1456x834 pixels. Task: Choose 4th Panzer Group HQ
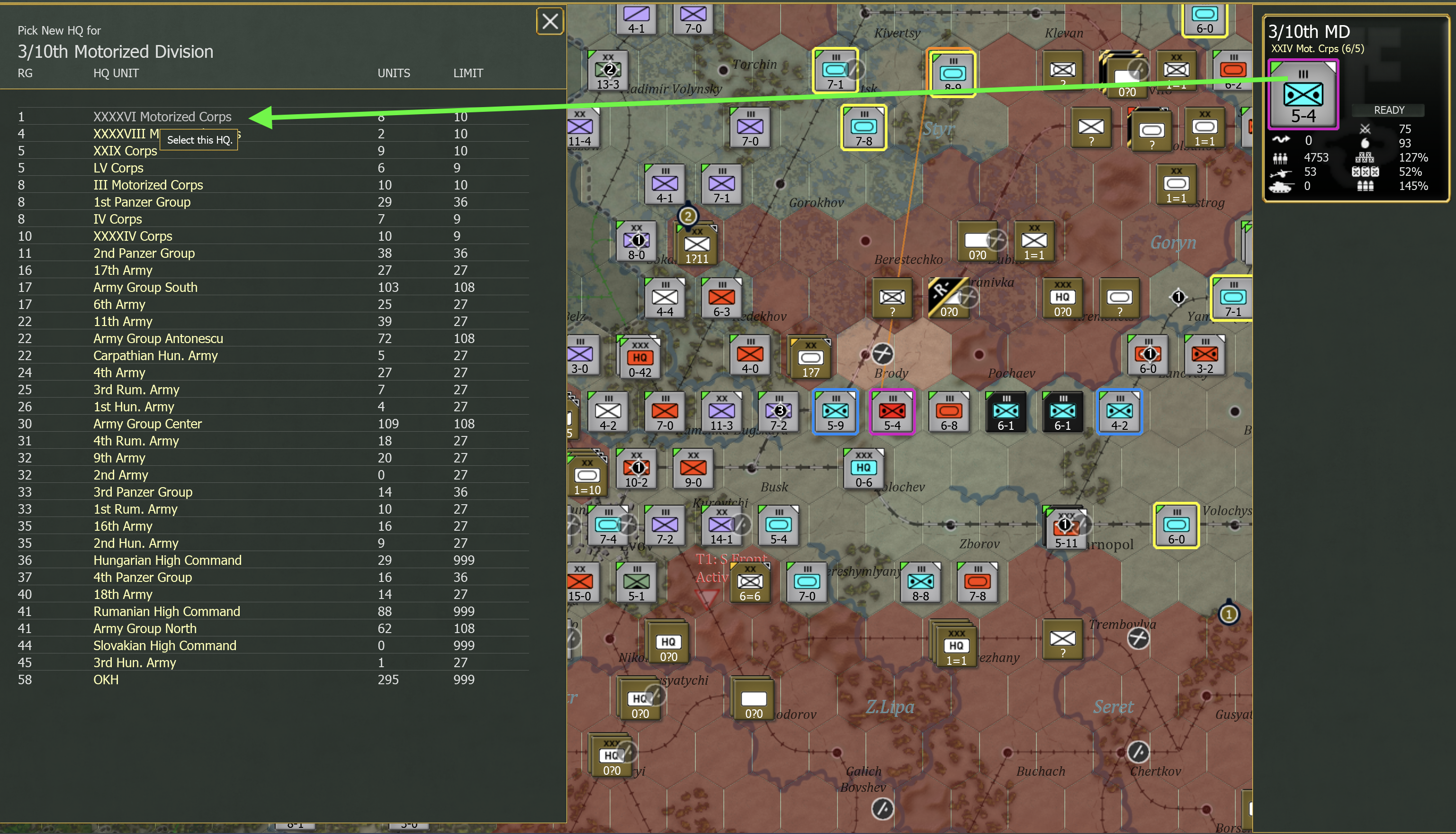click(272, 577)
